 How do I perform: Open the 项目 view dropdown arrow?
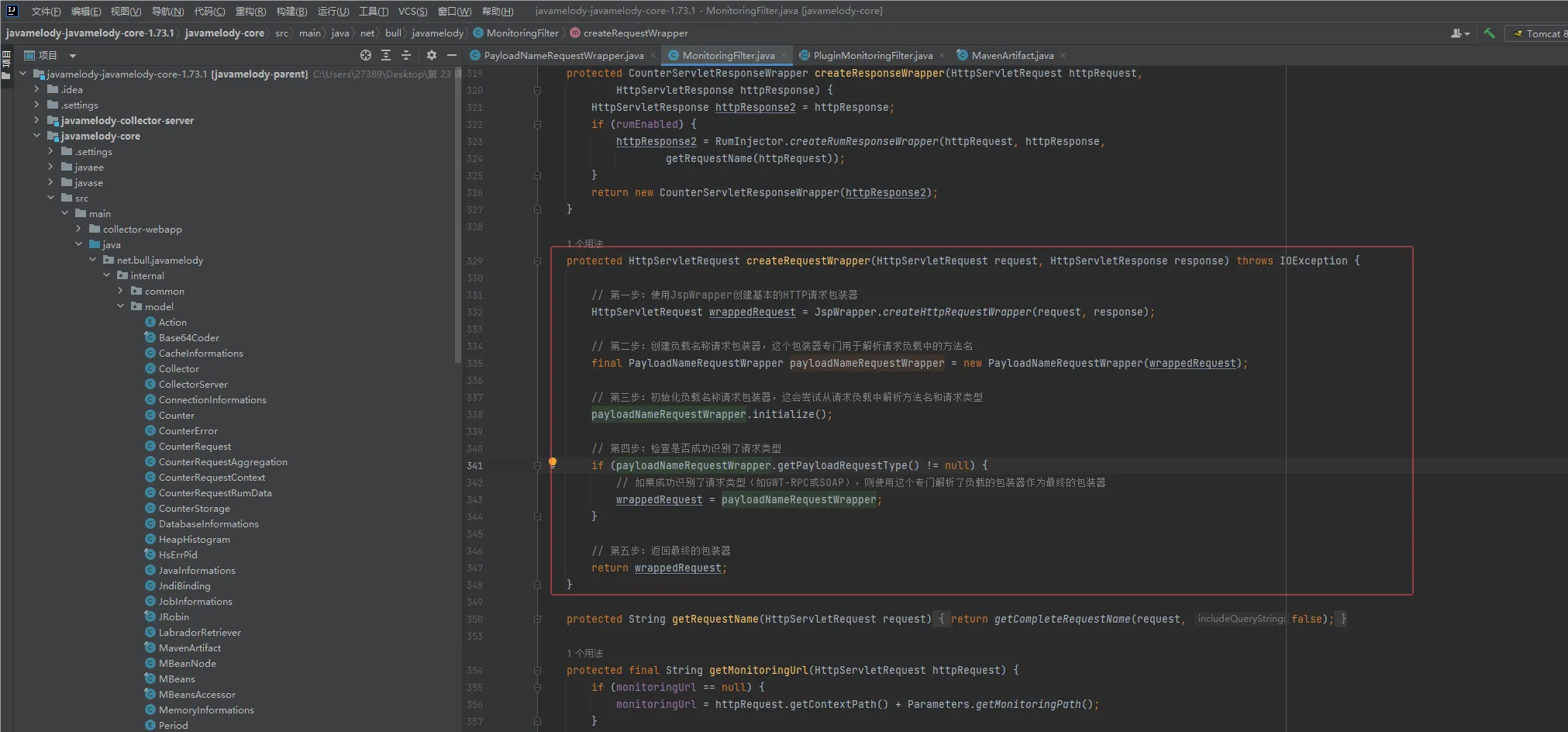(x=73, y=56)
